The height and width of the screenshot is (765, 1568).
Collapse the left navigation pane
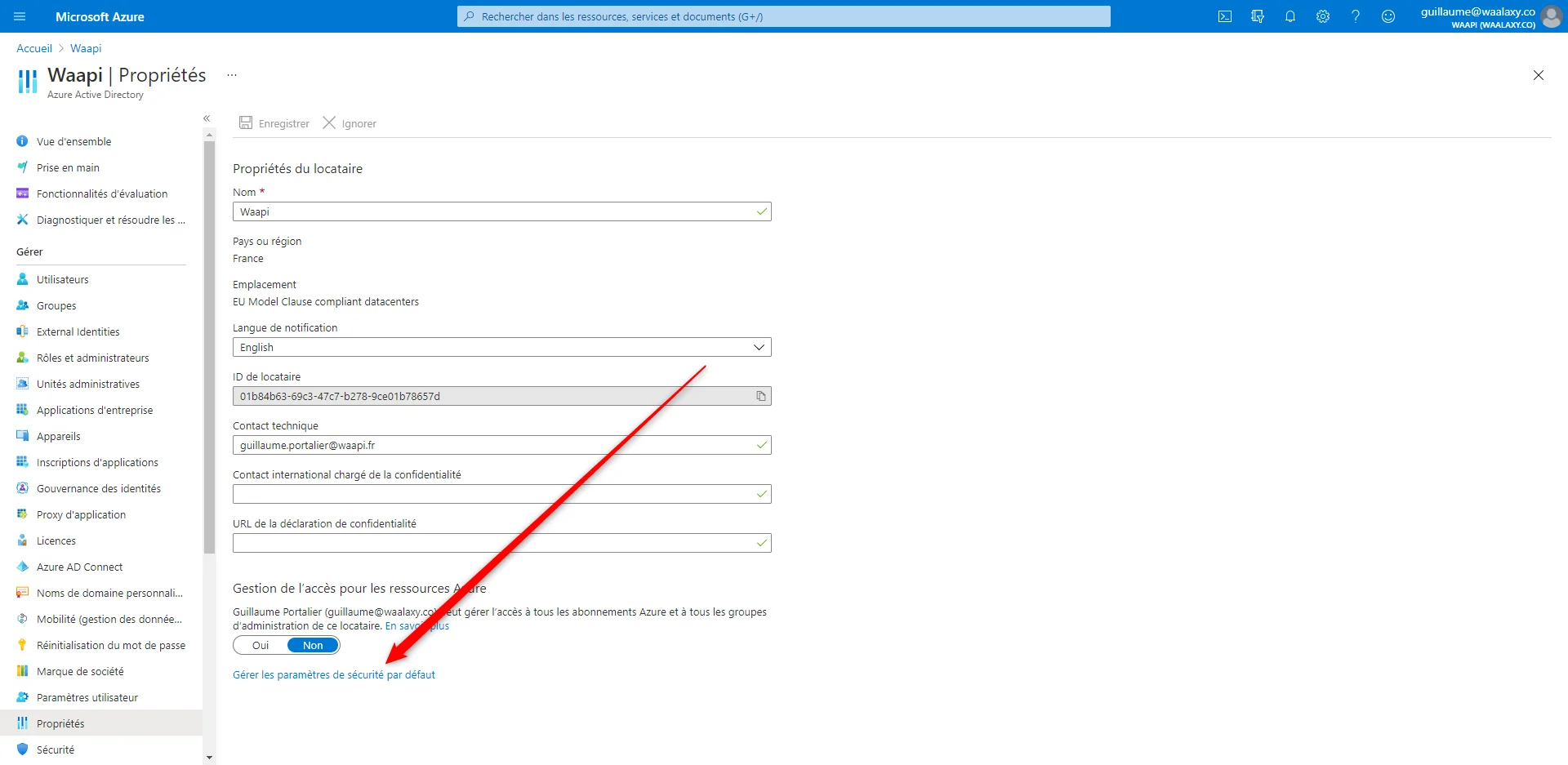point(207,118)
